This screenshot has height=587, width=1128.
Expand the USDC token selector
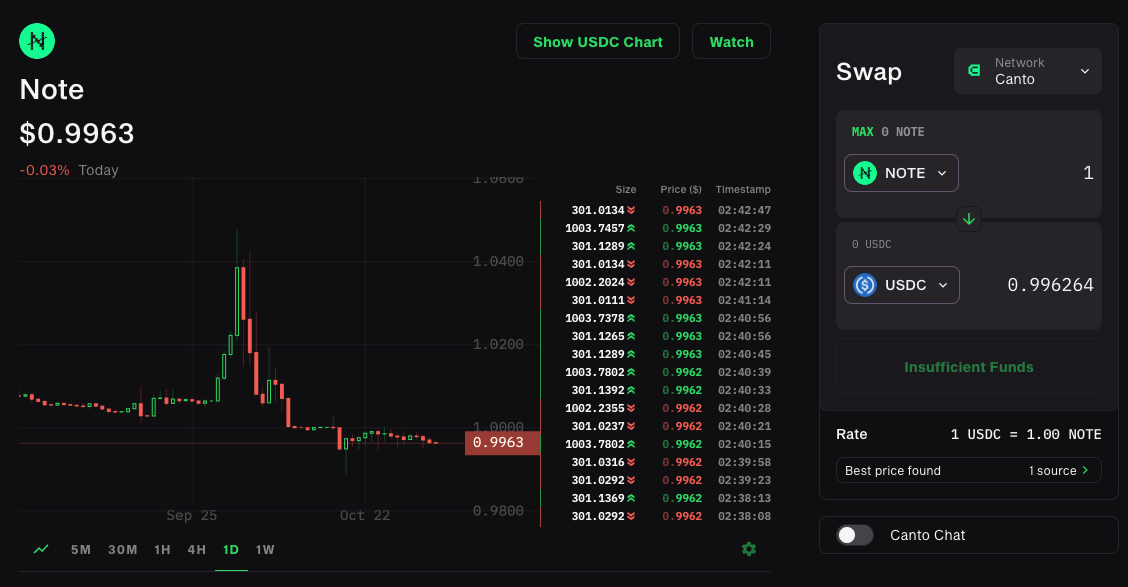[x=902, y=285]
